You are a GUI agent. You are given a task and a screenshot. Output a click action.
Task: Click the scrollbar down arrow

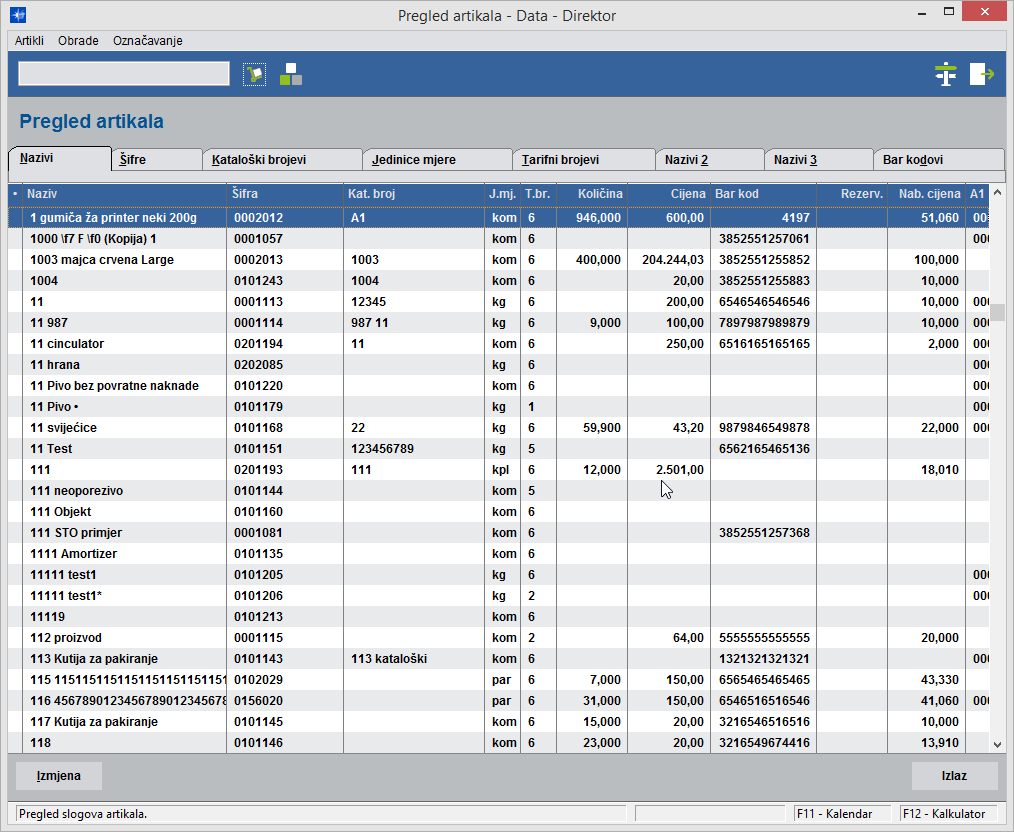click(x=997, y=745)
